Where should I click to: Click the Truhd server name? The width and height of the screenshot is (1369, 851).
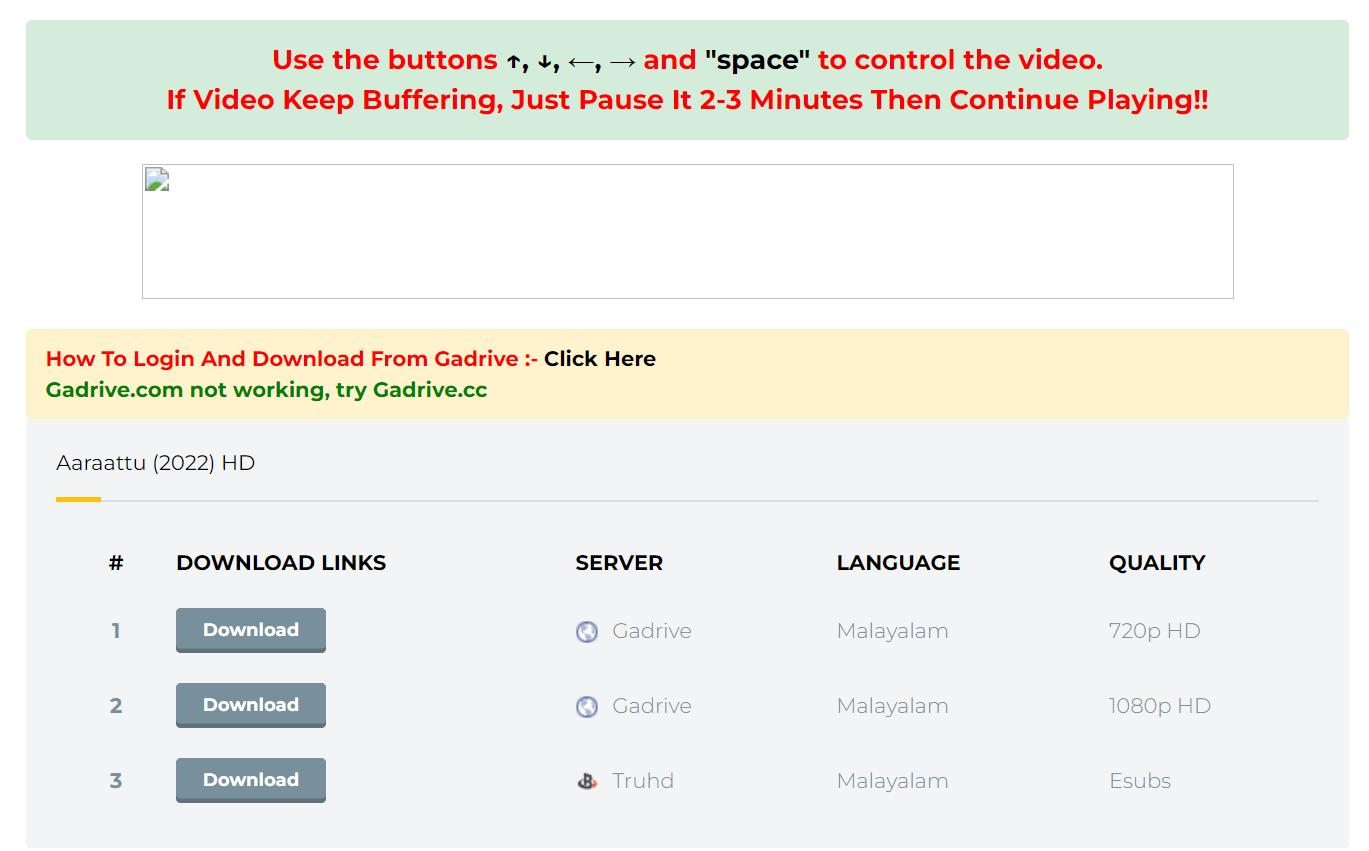pos(643,781)
